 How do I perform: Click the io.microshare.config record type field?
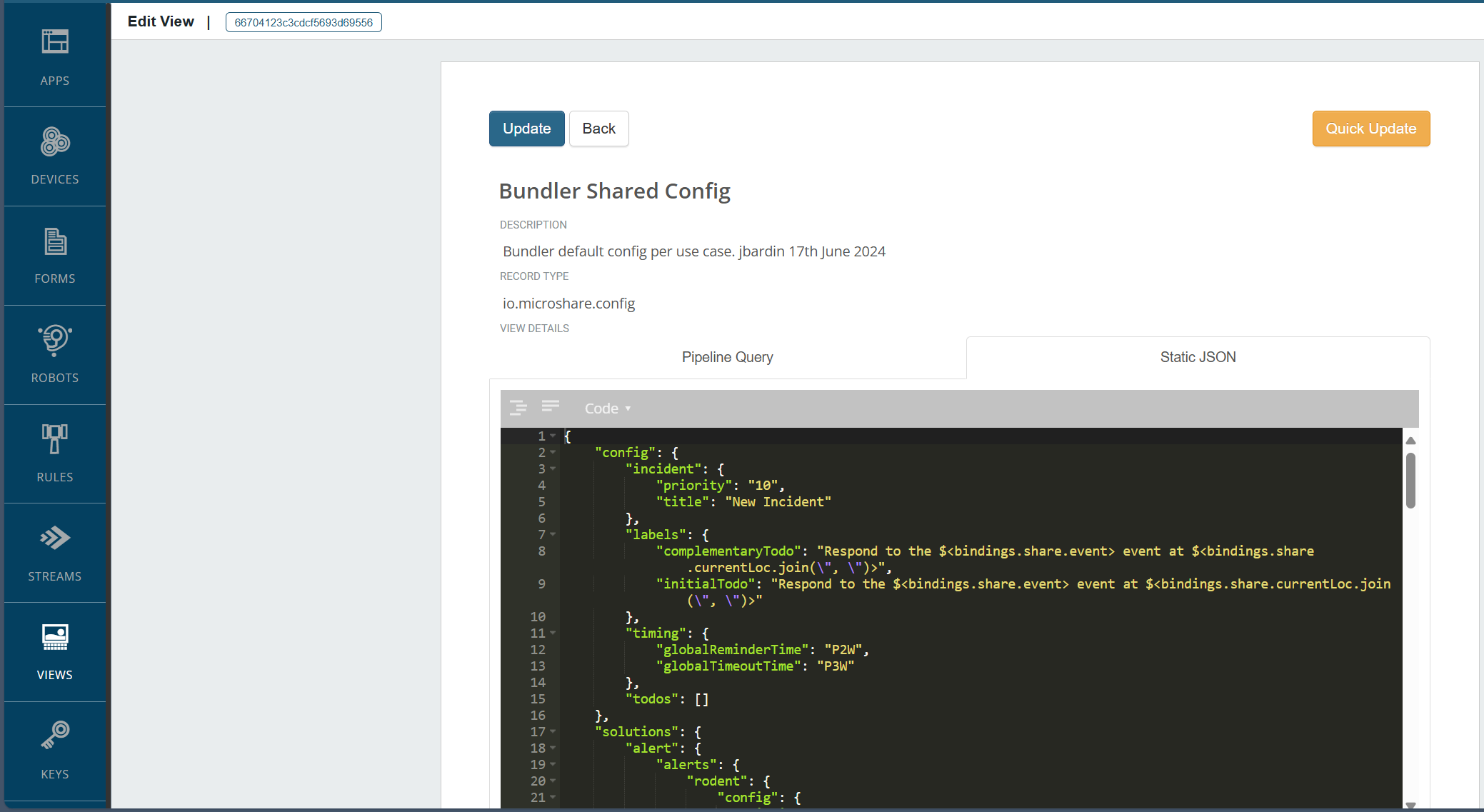(569, 304)
